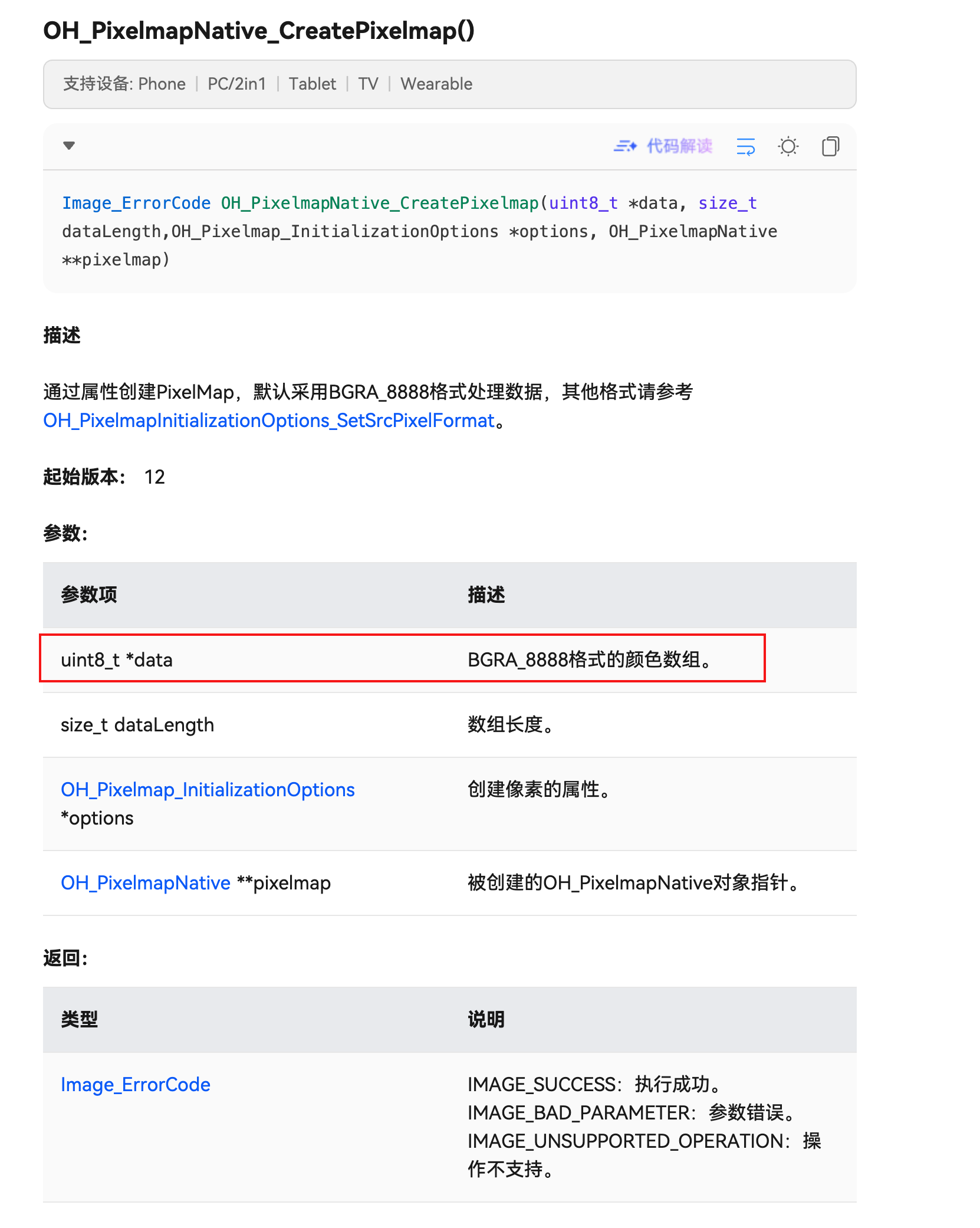Click the Wearable device label
980x1228 pixels.
tap(436, 84)
